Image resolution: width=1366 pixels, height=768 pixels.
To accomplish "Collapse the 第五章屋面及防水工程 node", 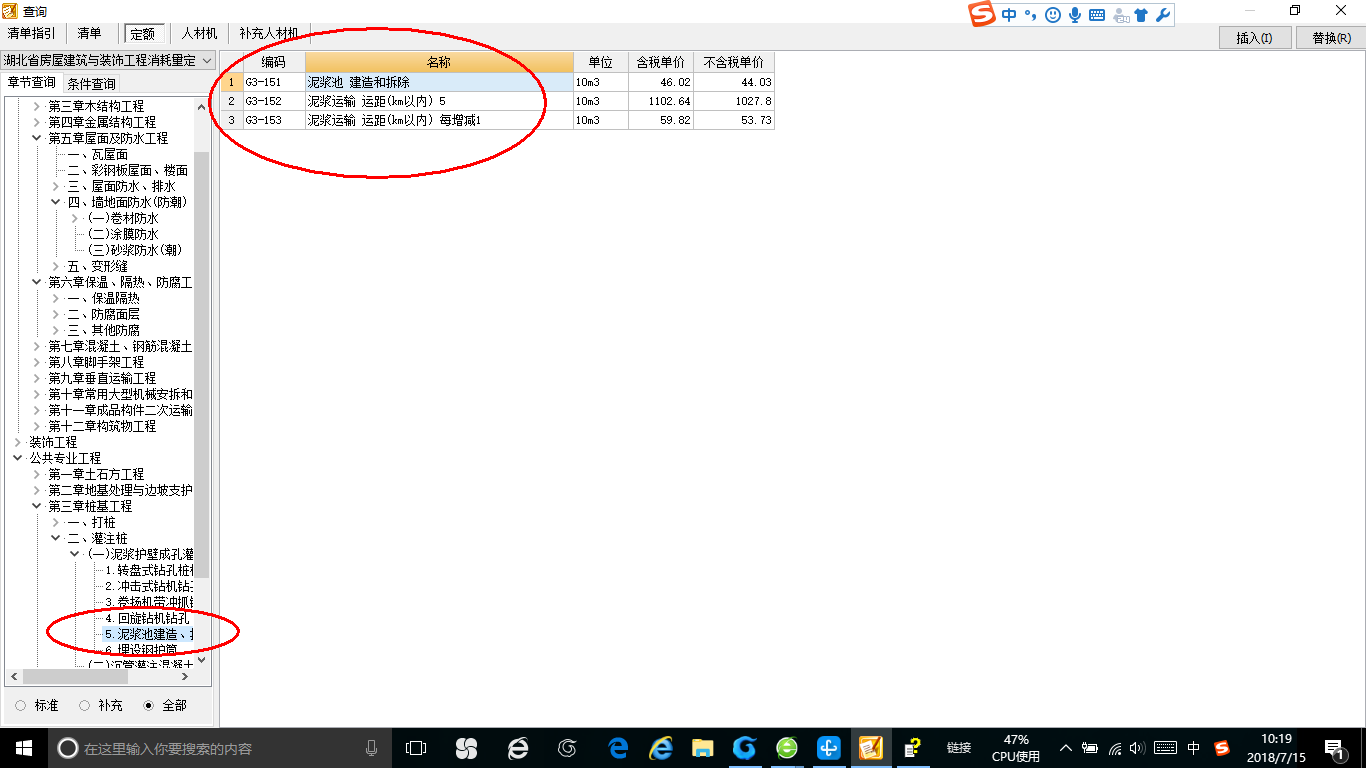I will [x=37, y=138].
